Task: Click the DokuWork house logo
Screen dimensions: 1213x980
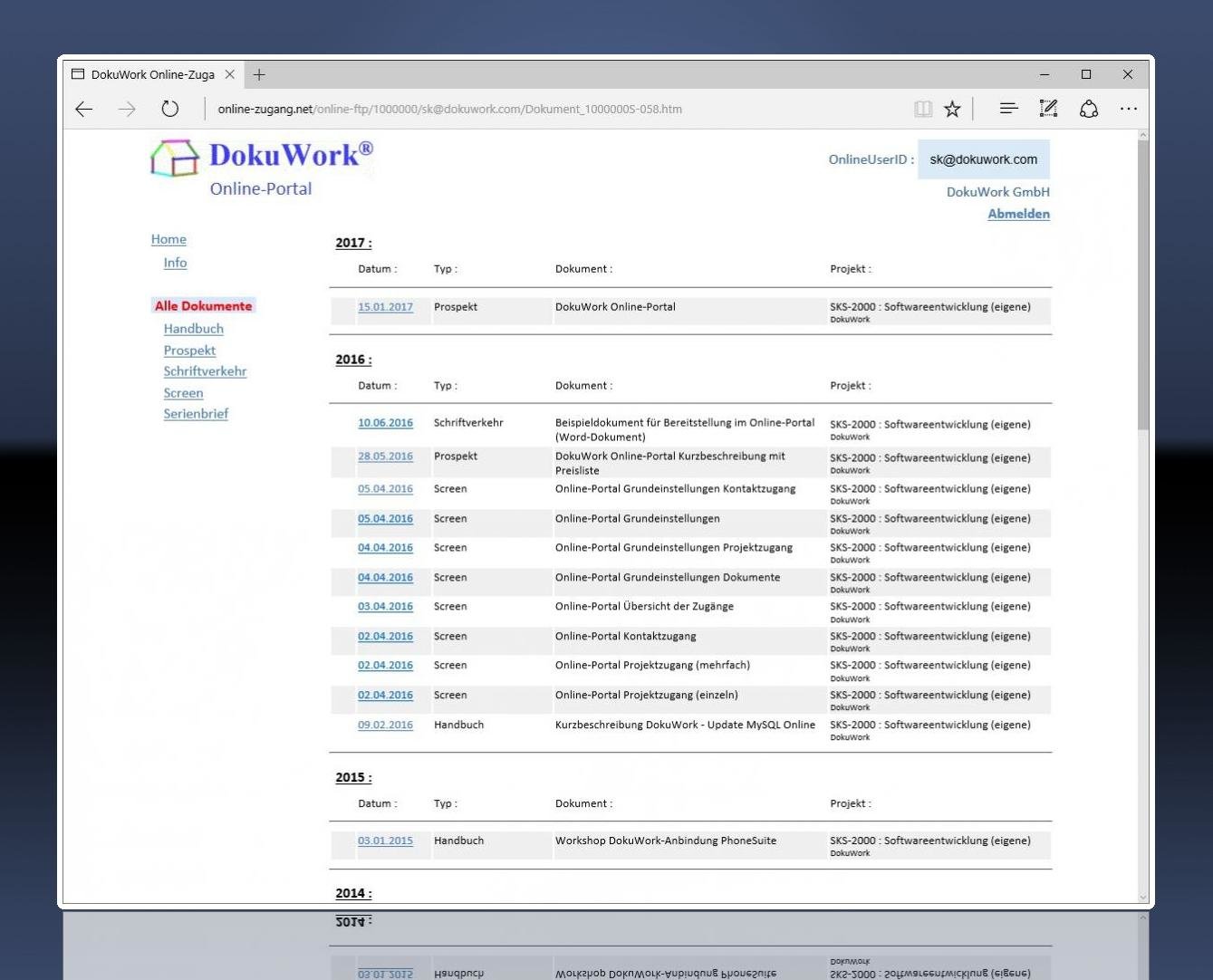Action: pyautogui.click(x=175, y=158)
